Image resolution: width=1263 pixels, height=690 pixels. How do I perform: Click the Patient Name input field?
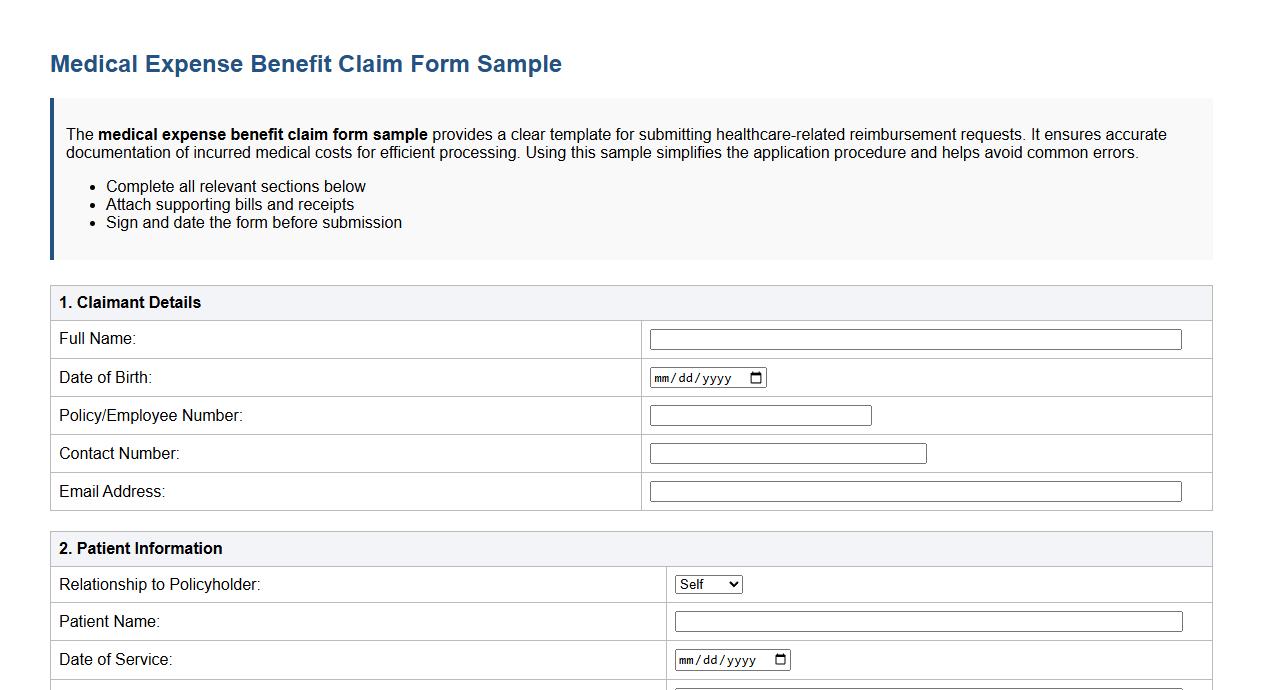pos(928,621)
